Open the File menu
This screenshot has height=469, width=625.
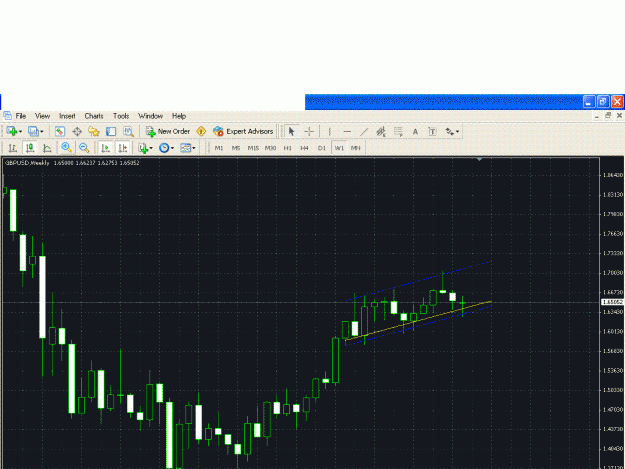[21, 116]
